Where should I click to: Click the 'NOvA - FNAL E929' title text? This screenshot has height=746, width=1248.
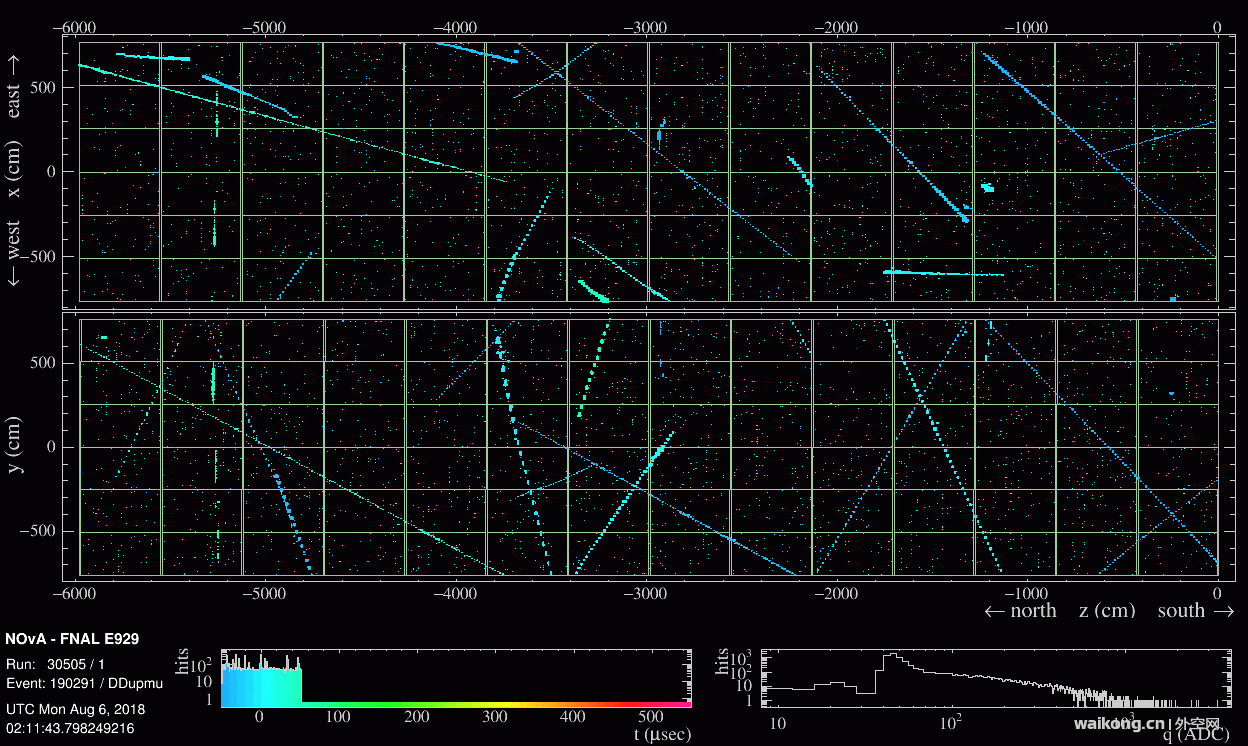click(x=72, y=638)
